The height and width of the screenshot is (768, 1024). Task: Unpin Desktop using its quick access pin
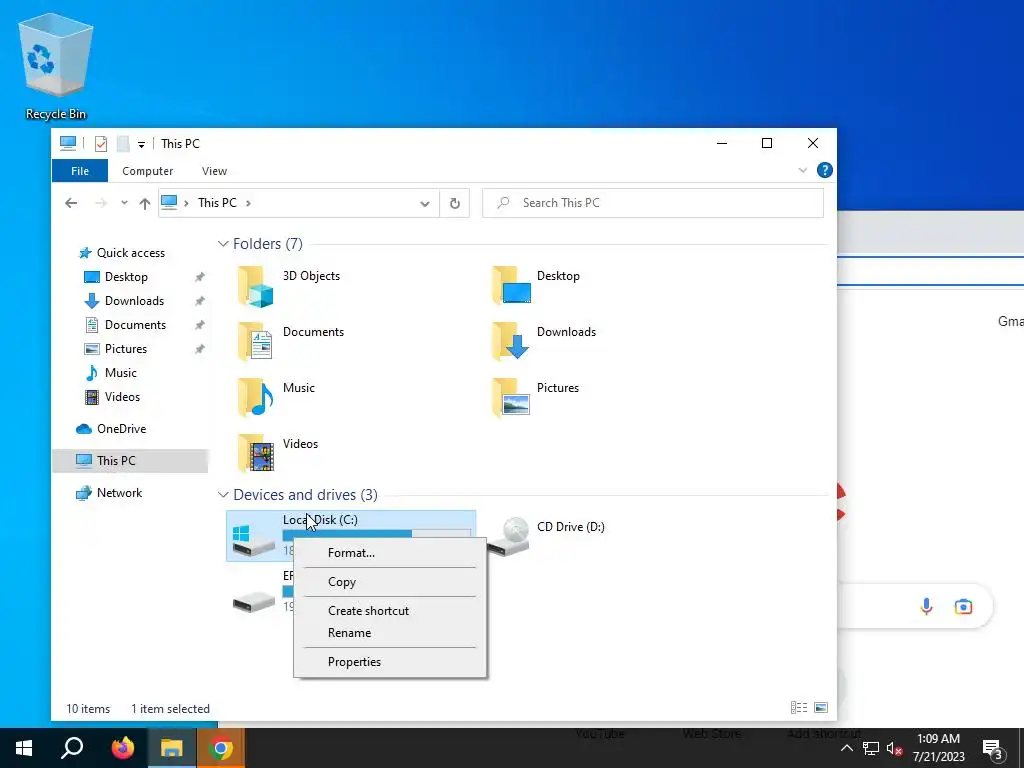(200, 277)
